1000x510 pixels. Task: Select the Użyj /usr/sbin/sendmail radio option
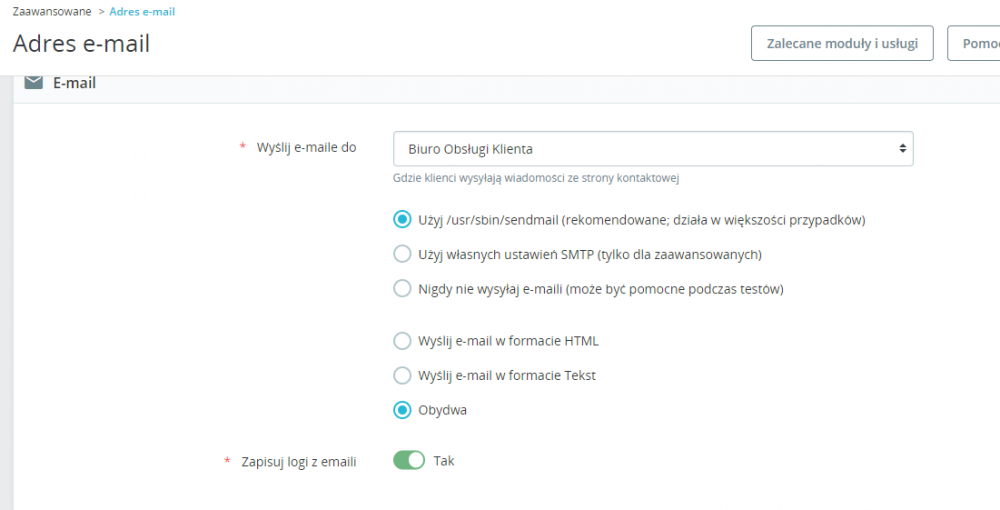click(402, 219)
